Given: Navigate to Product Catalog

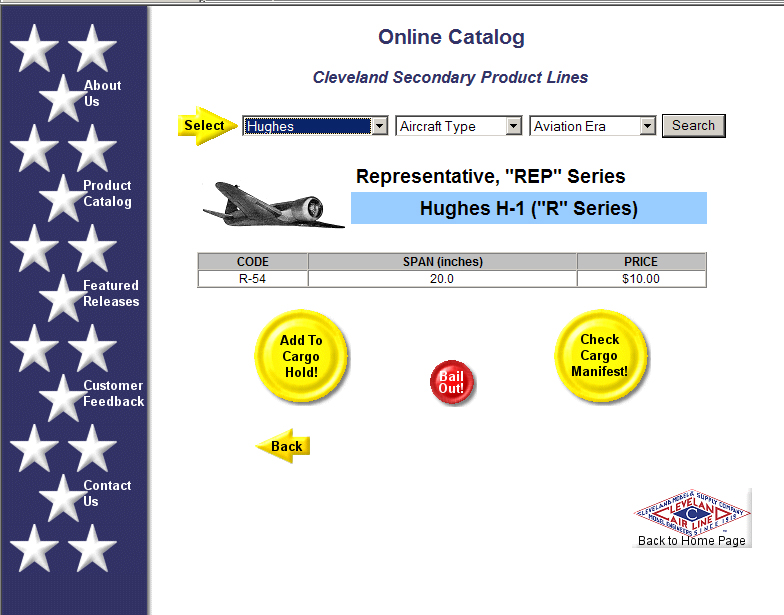Looking at the screenshot, I should point(107,194).
